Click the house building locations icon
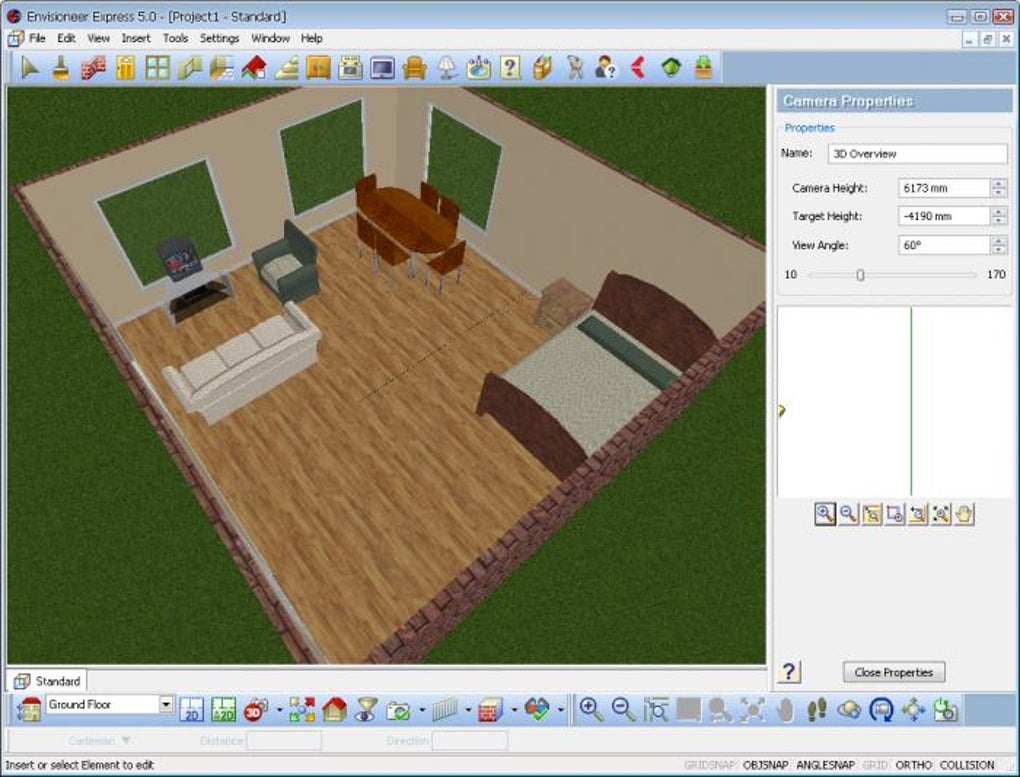This screenshot has height=777, width=1020. click(334, 709)
